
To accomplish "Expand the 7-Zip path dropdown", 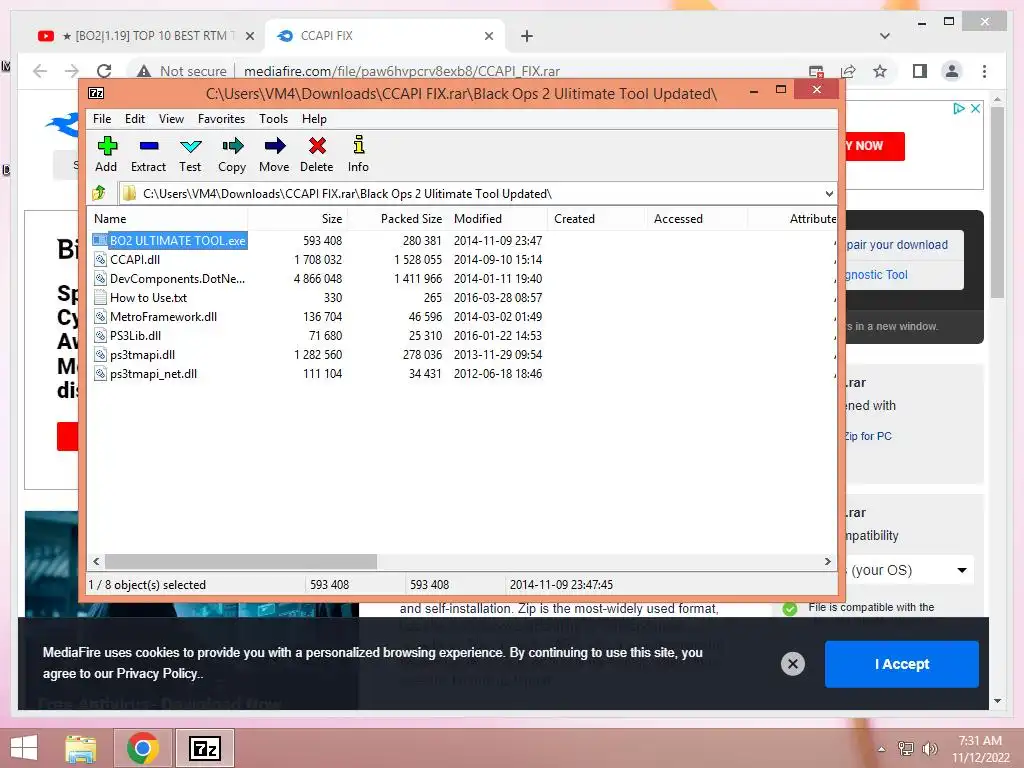I will 829,193.
